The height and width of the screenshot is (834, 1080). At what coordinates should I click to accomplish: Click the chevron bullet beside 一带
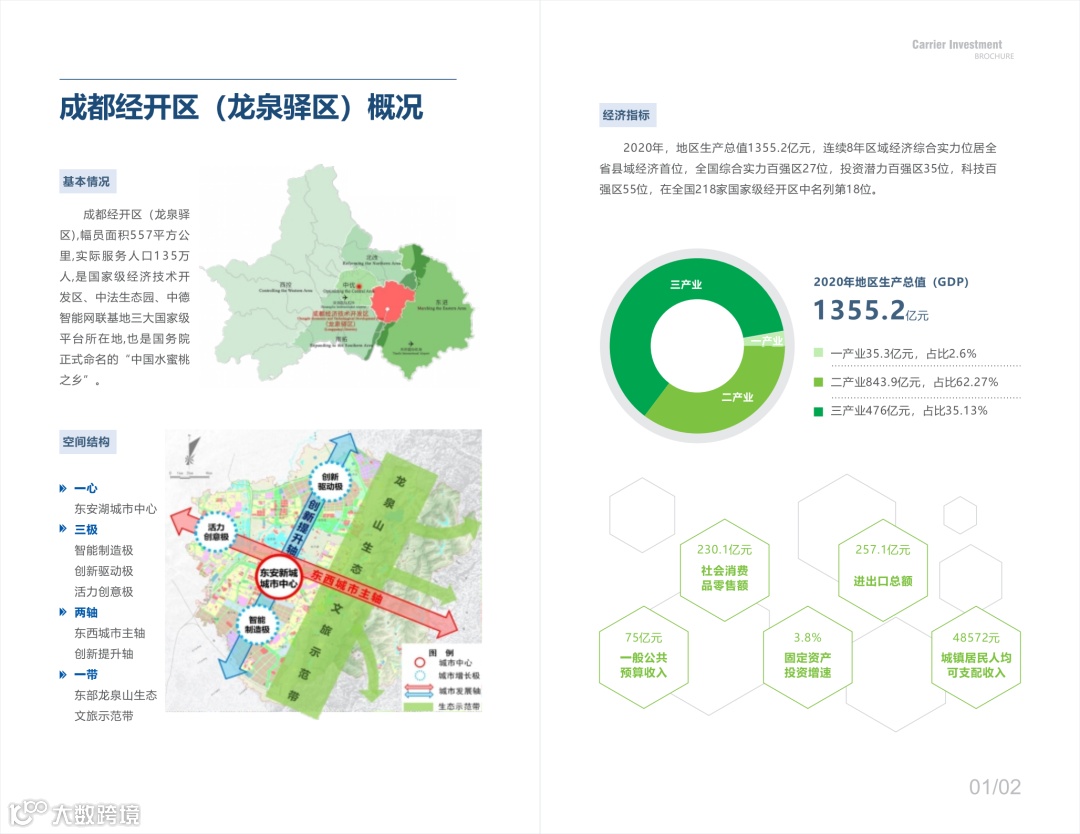[x=63, y=674]
